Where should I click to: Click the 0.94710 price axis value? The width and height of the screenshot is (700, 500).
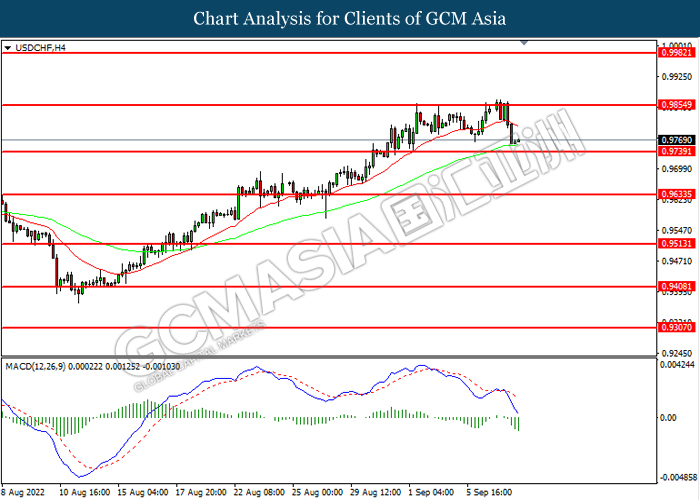coord(677,261)
